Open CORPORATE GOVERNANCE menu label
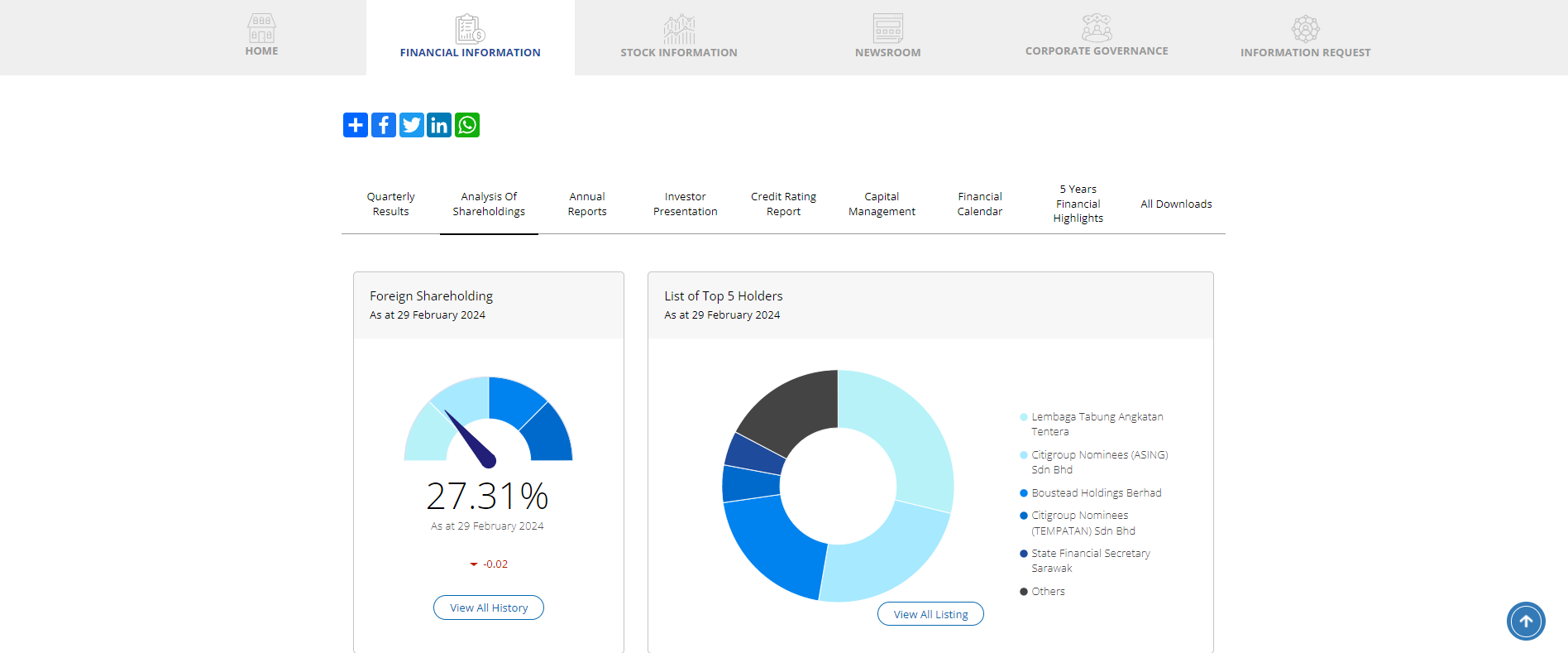This screenshot has width=1568, height=653. (1097, 51)
